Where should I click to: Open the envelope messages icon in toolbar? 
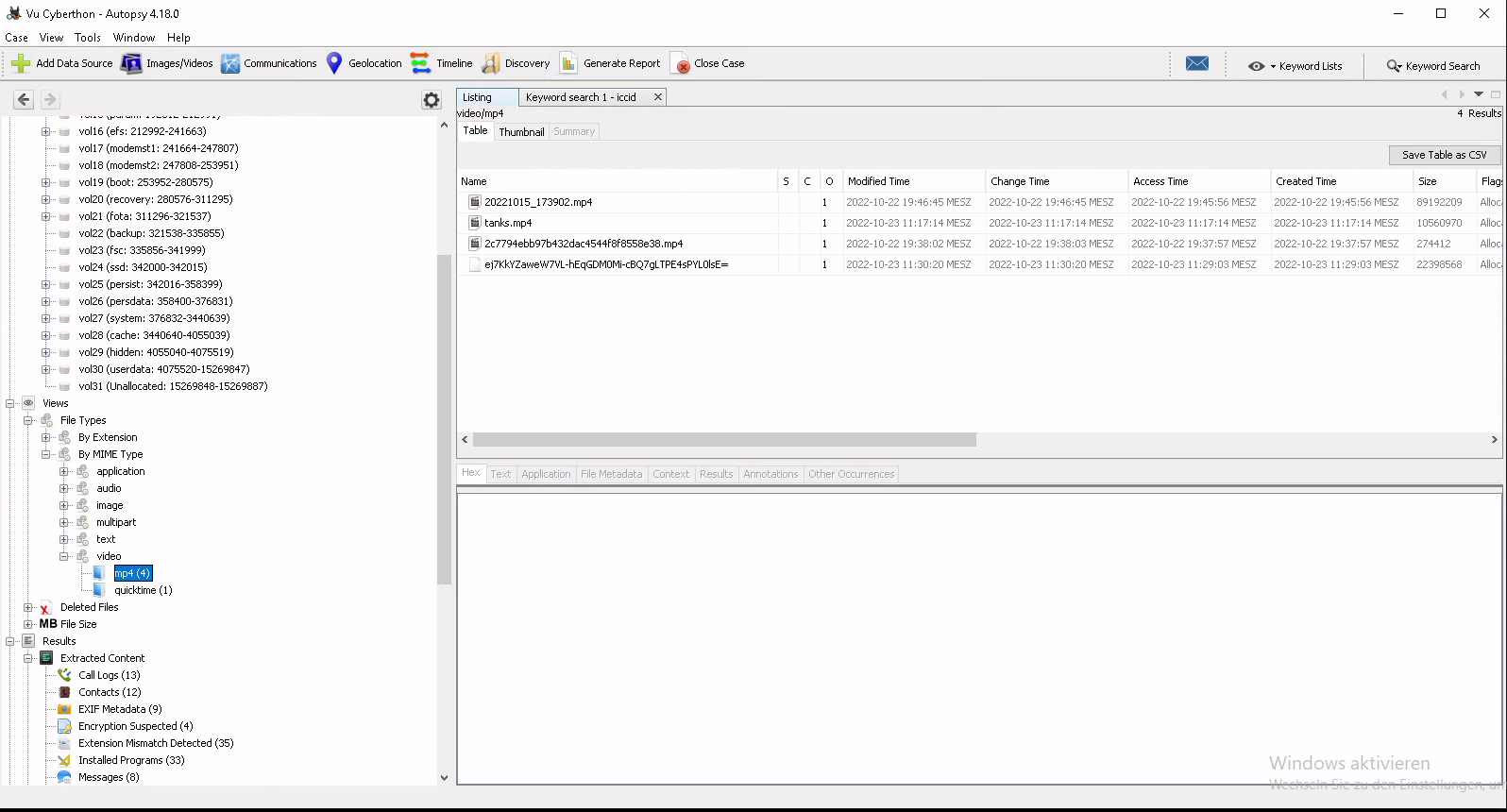1197,63
